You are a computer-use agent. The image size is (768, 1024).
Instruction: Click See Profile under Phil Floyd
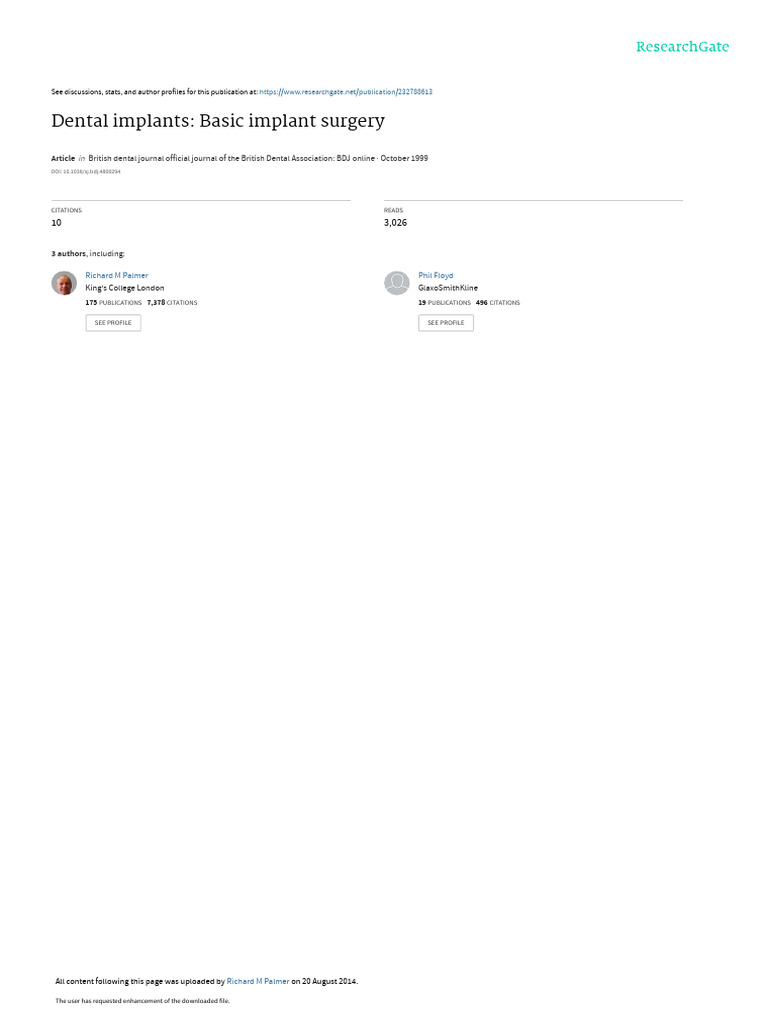446,323
